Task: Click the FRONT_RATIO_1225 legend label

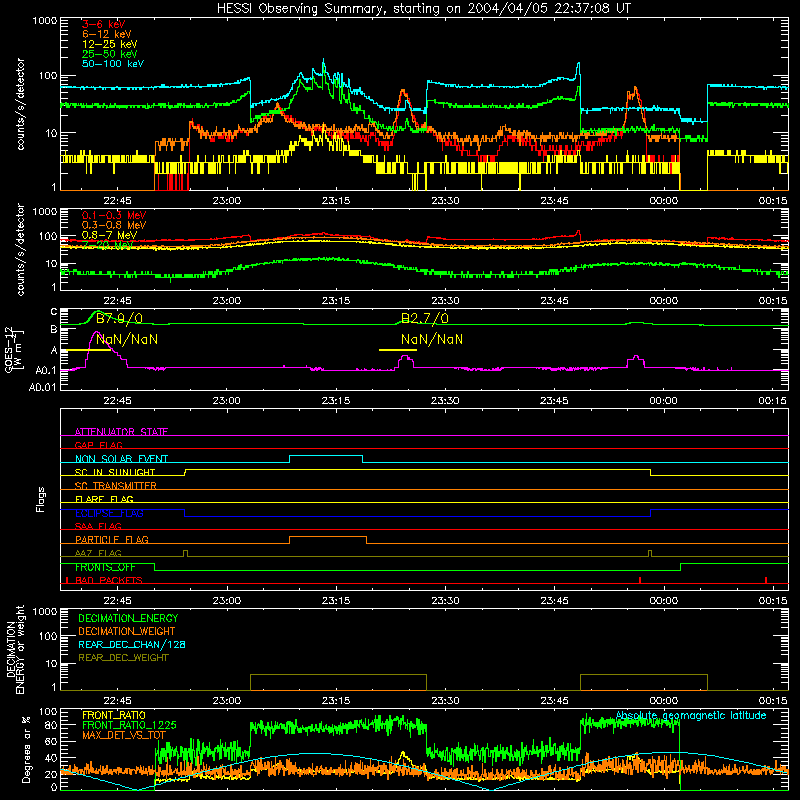Action: pos(129,725)
